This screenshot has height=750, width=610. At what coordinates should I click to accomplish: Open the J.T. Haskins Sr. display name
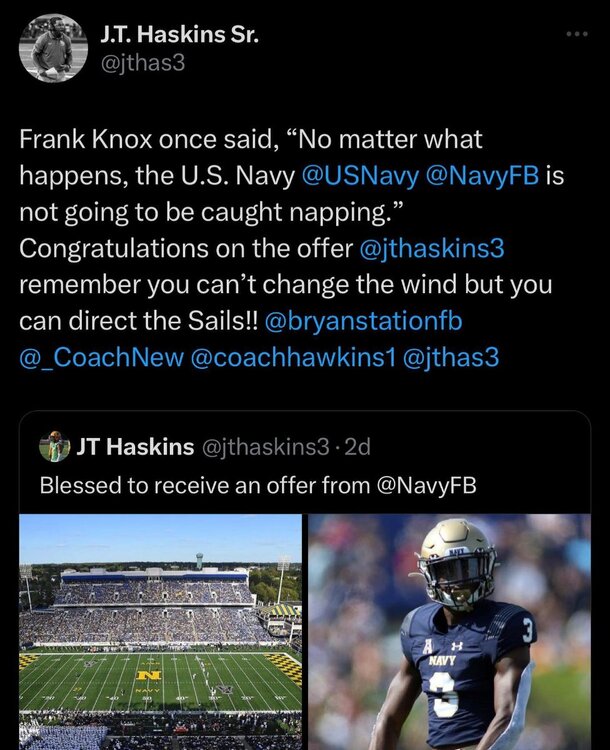click(179, 34)
